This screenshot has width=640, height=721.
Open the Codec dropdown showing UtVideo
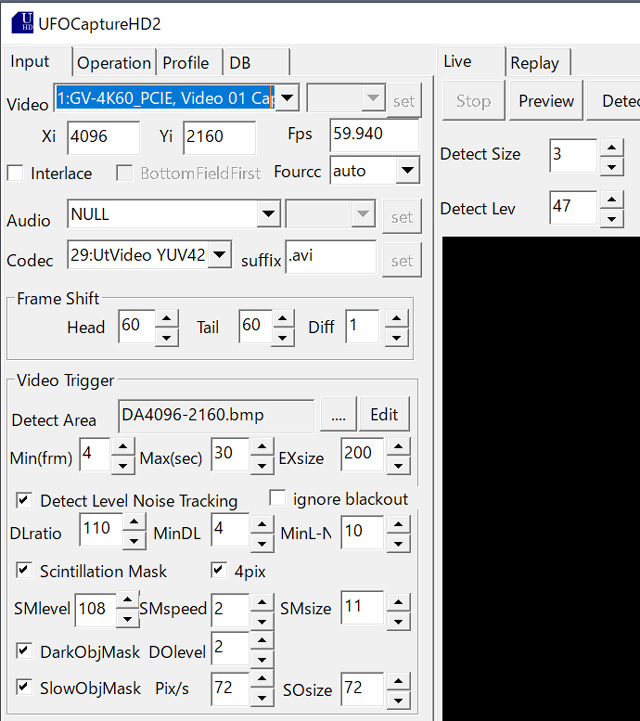(220, 254)
